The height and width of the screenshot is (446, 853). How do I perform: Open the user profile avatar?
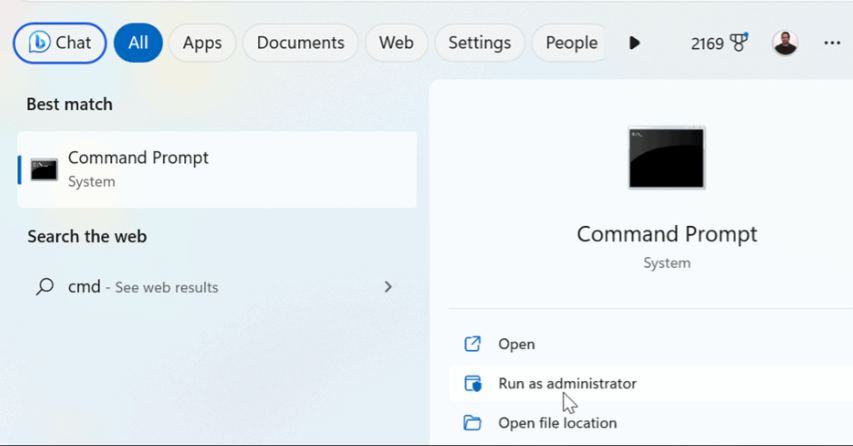tap(785, 42)
